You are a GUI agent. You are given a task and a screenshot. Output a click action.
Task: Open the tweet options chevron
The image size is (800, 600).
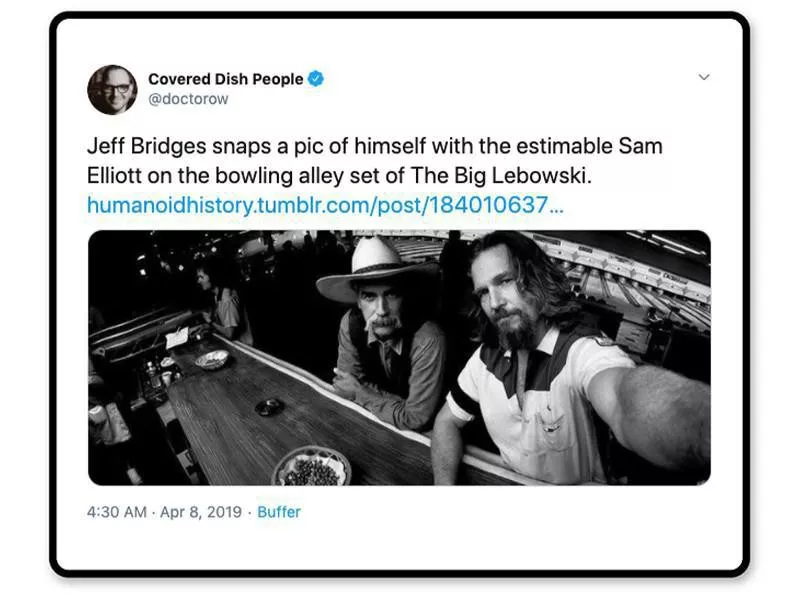703,78
